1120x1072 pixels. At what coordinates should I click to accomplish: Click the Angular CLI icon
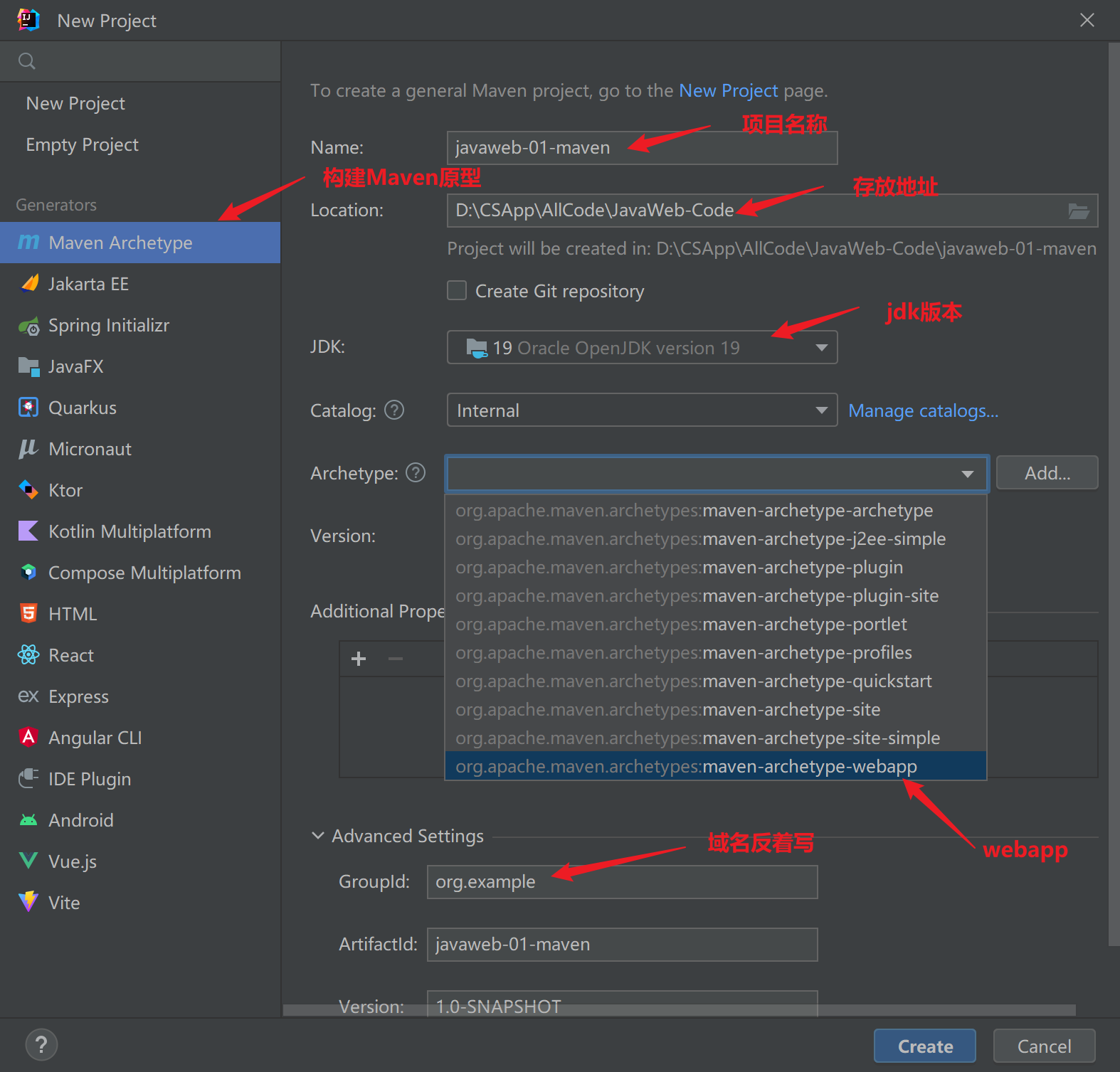coord(28,738)
